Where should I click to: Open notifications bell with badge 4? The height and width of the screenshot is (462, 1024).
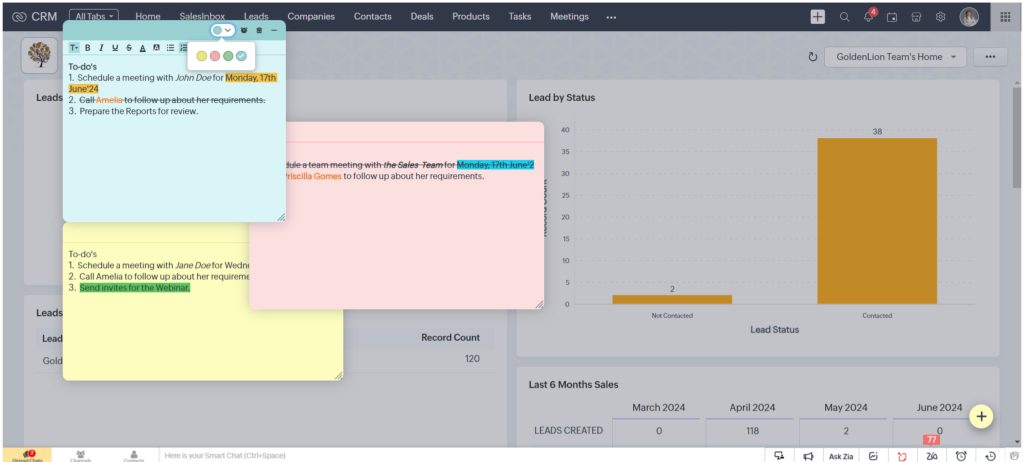[869, 16]
